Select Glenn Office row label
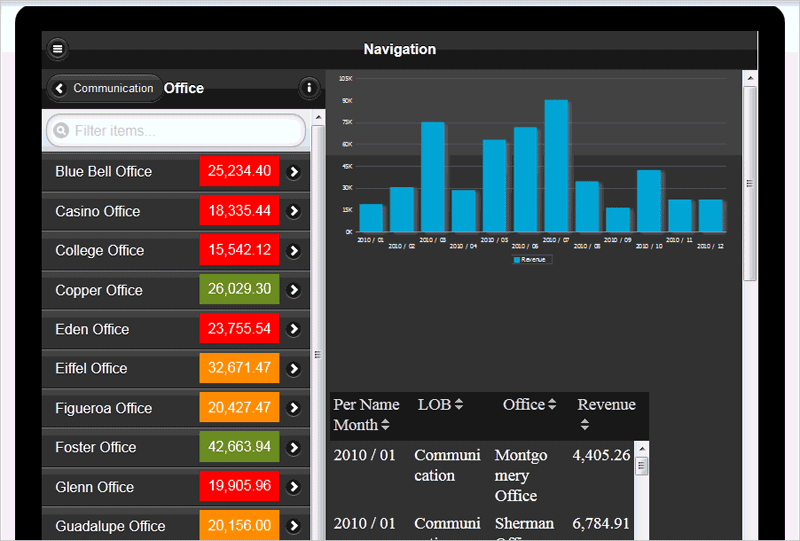The height and width of the screenshot is (541, 800). pos(94,487)
